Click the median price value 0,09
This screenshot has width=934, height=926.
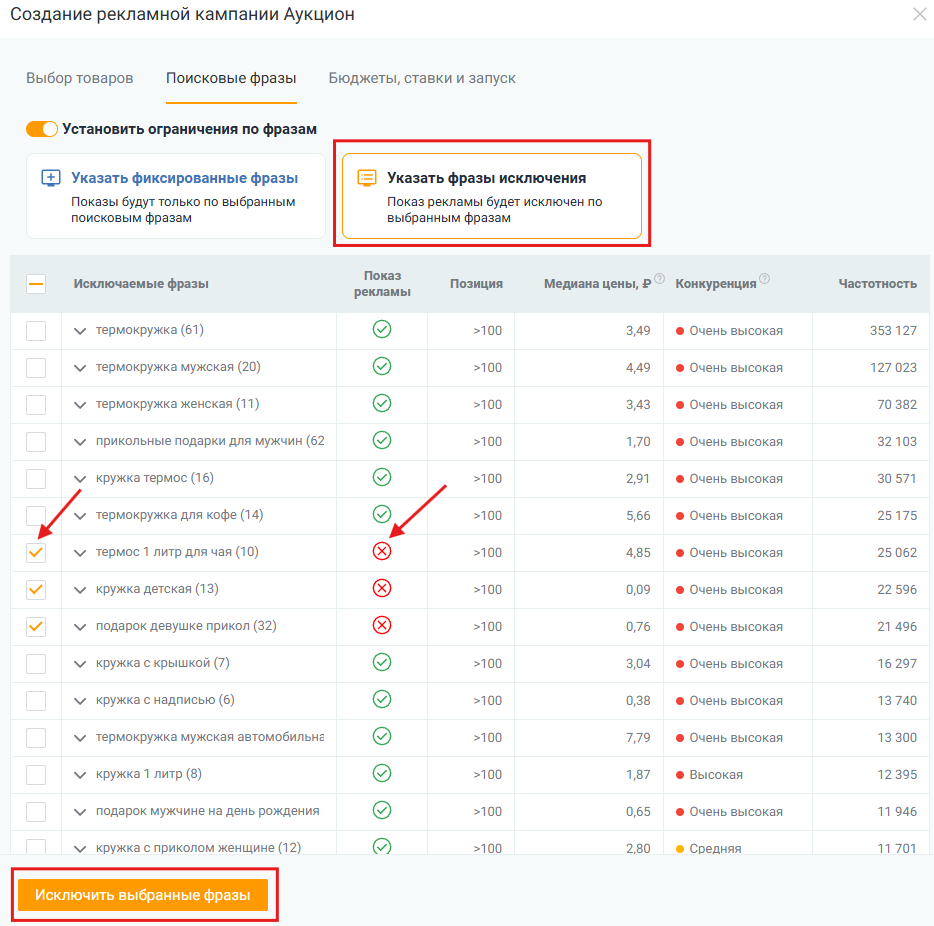click(638, 590)
